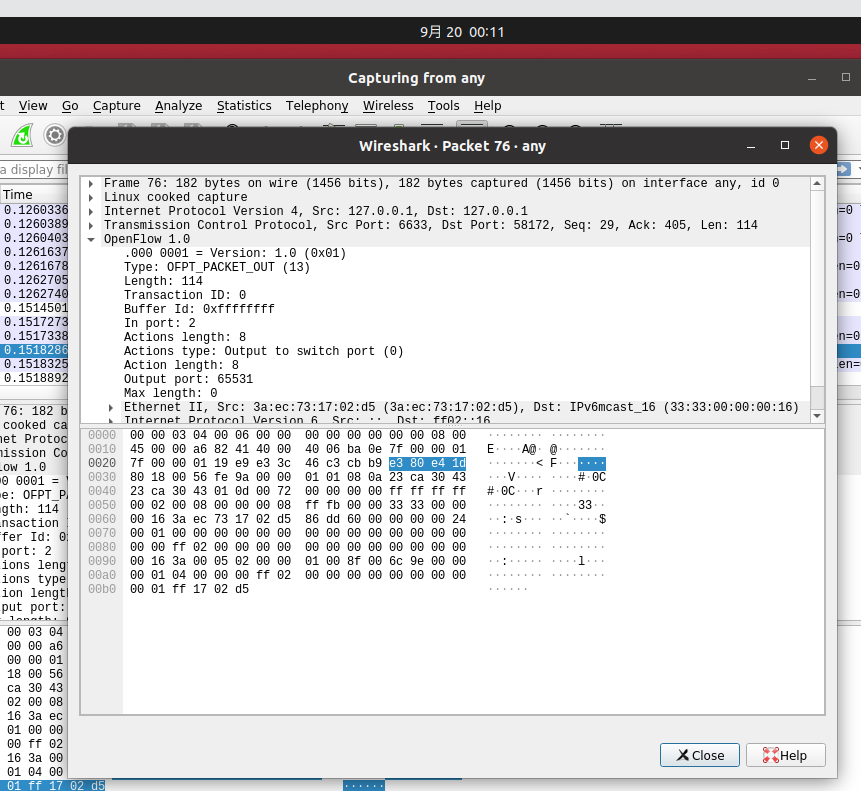Expand the Frame 76 tree row
Screen dimensions: 861x791
[x=91, y=183]
